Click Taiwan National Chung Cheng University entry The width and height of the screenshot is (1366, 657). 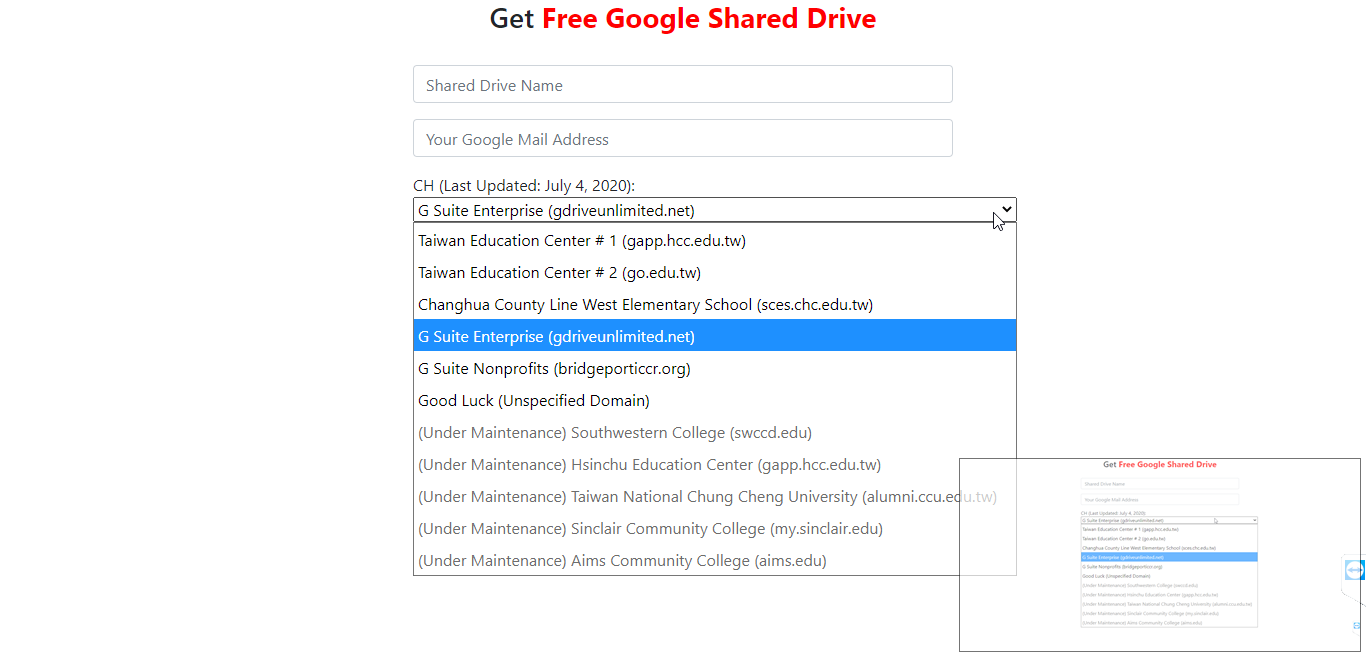(715, 496)
